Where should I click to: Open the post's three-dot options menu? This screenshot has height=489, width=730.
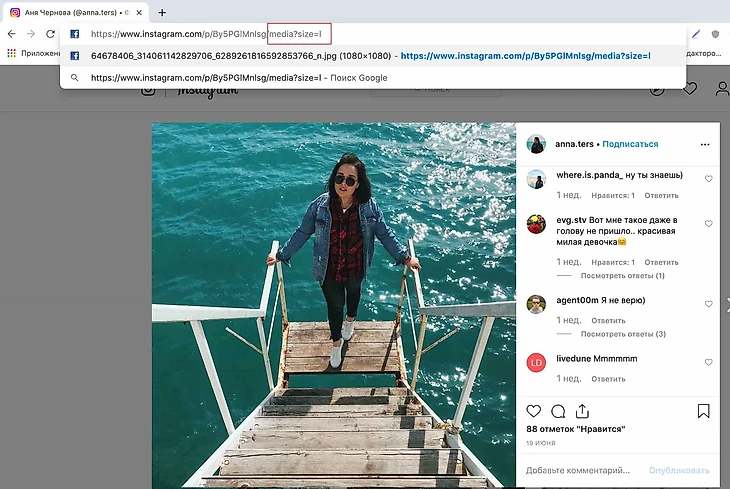(705, 144)
